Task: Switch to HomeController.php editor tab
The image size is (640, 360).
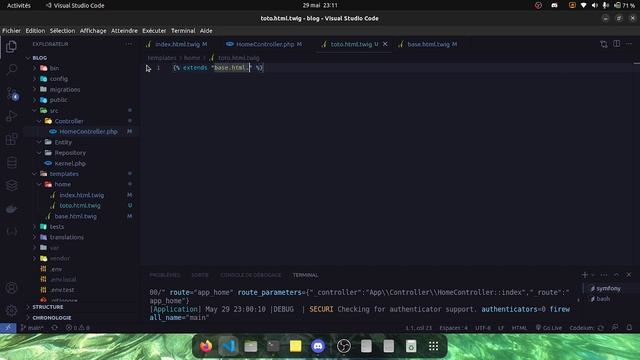Action: (x=264, y=44)
